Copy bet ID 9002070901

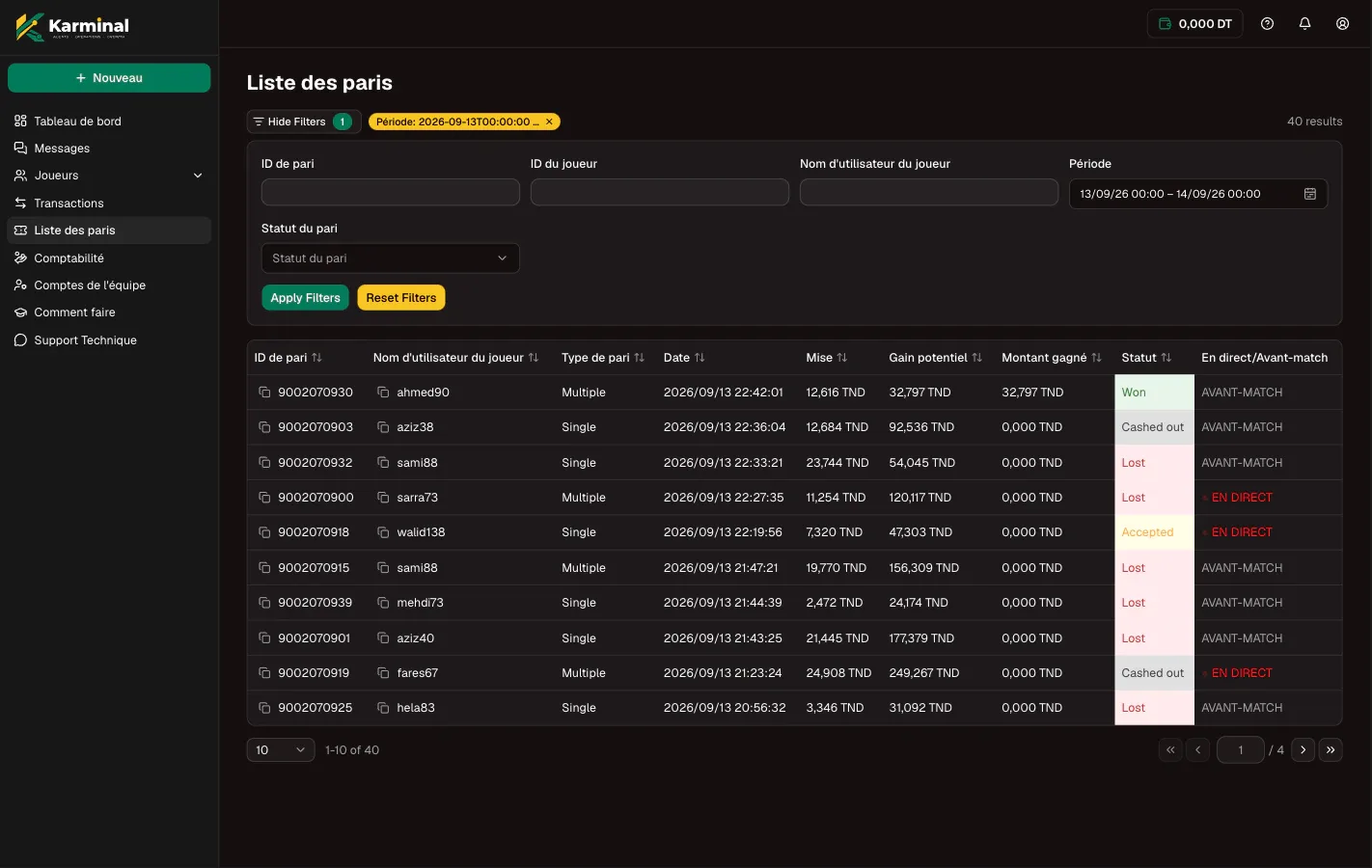pos(264,638)
